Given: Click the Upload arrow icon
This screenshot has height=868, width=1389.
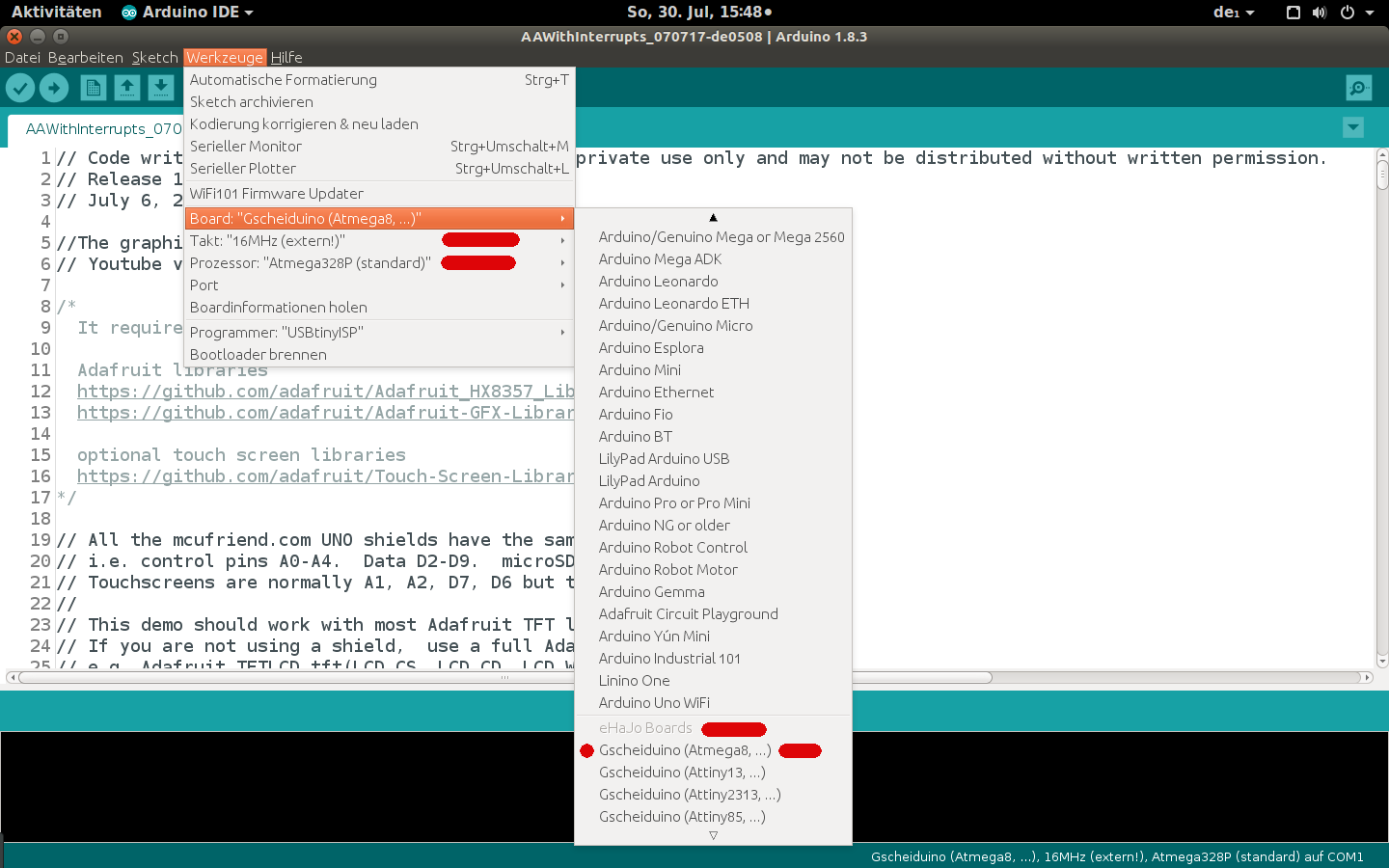Looking at the screenshot, I should coord(54,88).
